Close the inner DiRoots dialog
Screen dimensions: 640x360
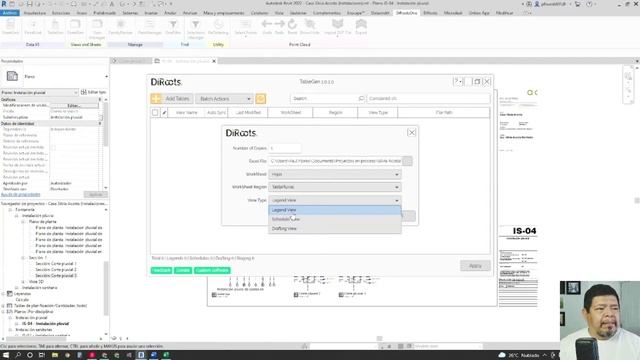(x=411, y=133)
